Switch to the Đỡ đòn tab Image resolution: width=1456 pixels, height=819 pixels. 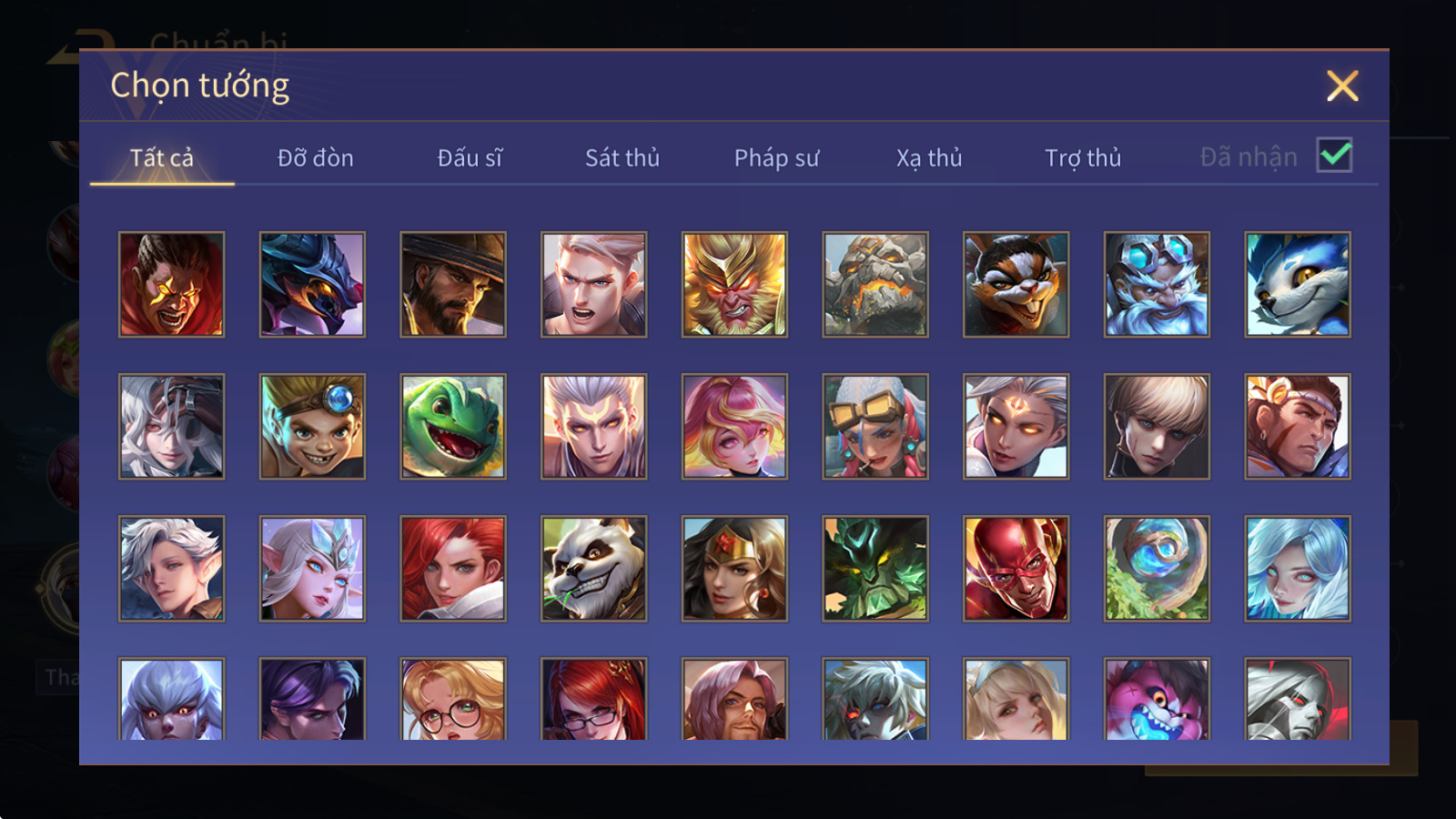[315, 157]
